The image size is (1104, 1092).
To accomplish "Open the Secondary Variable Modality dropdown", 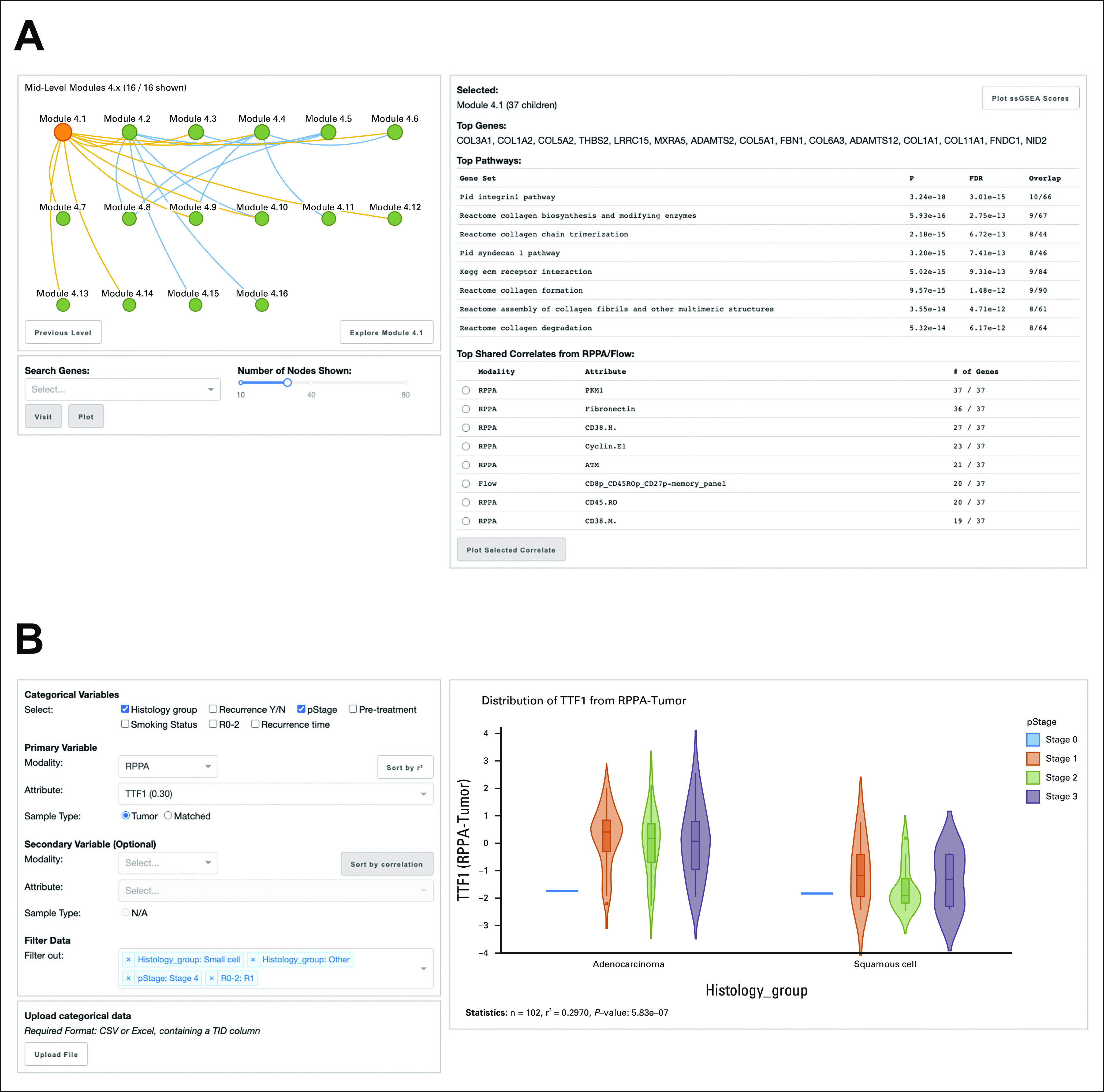I will click(168, 863).
